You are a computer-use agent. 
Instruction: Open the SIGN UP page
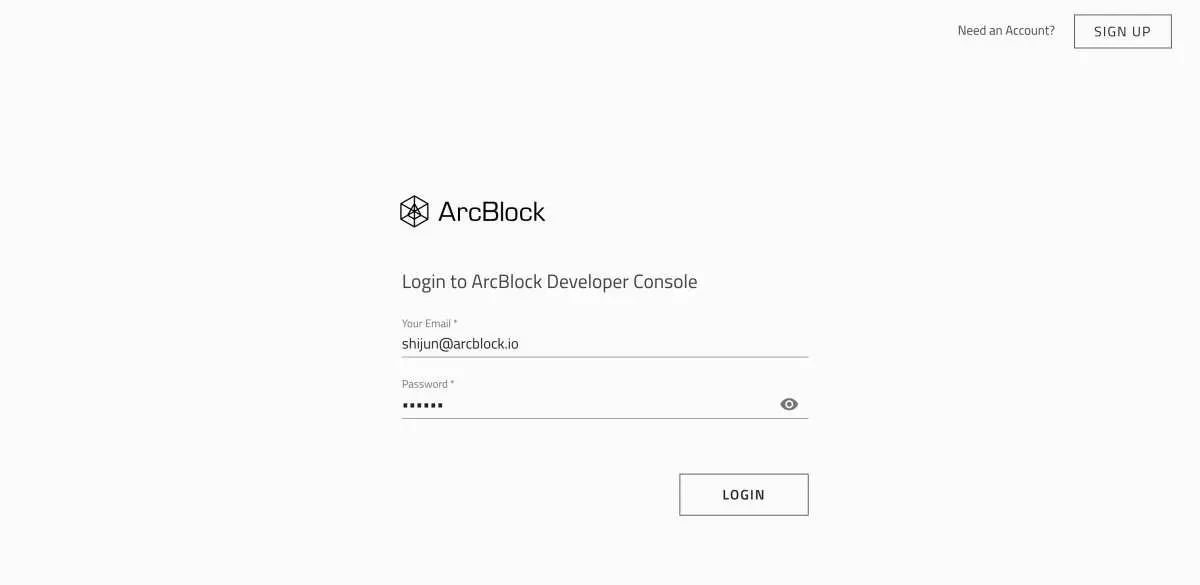click(1122, 31)
